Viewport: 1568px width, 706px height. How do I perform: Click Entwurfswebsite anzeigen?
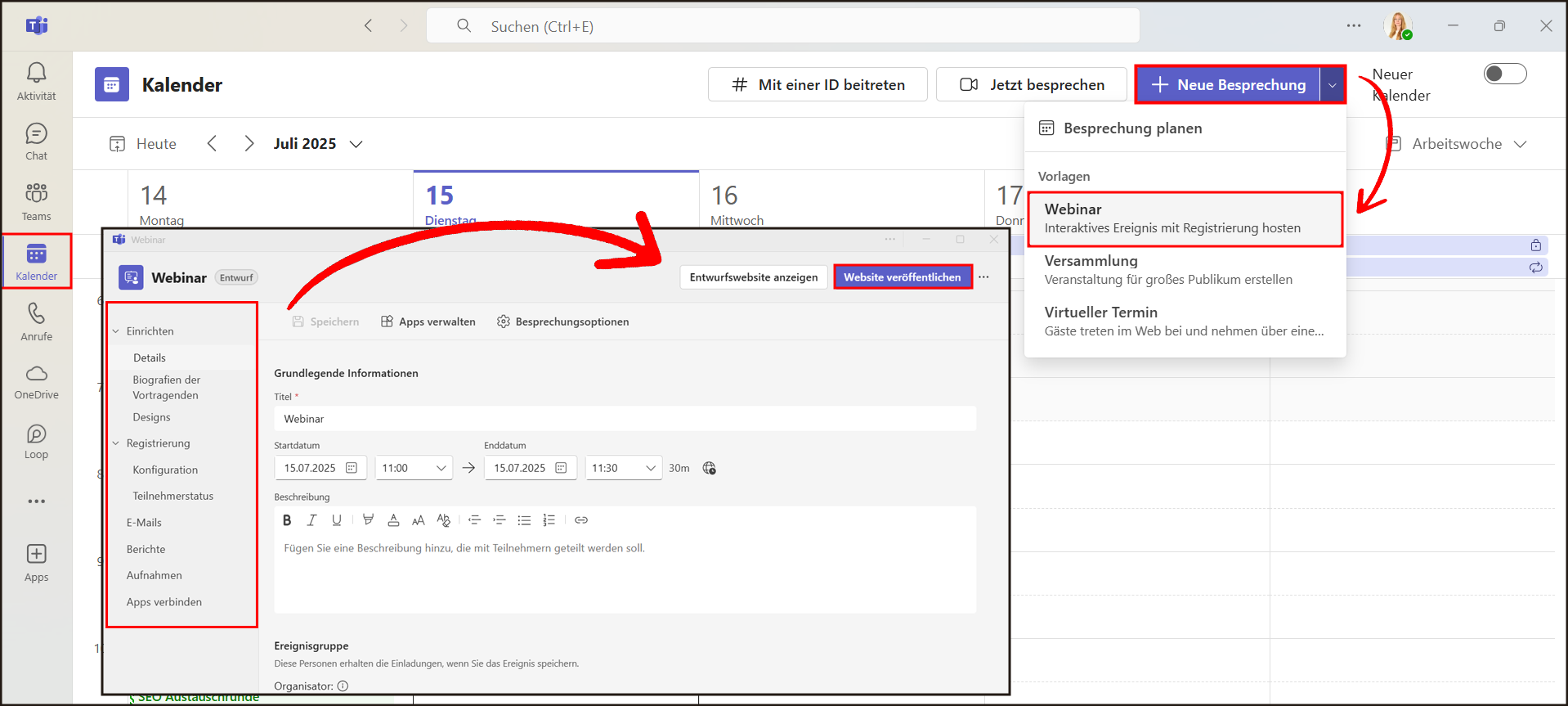754,277
